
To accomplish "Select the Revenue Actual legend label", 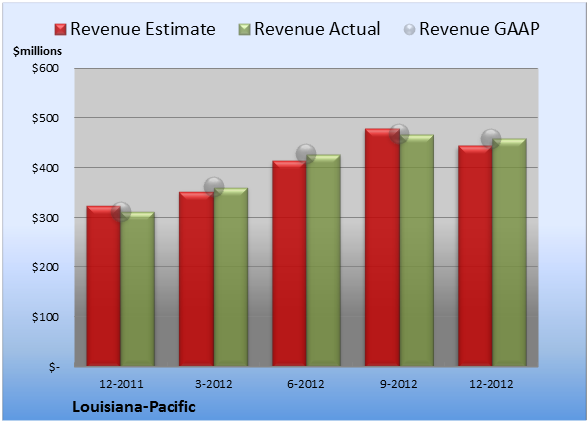I will click(x=317, y=29).
